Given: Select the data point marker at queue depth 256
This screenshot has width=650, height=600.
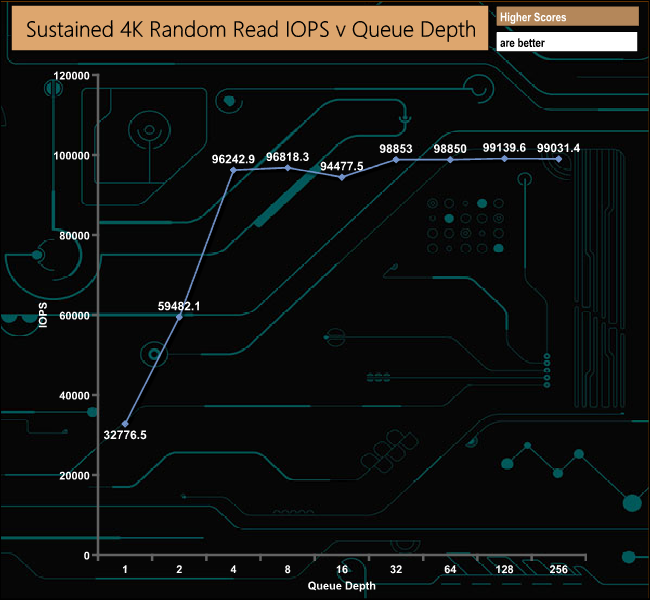Looking at the screenshot, I should click(x=559, y=159).
